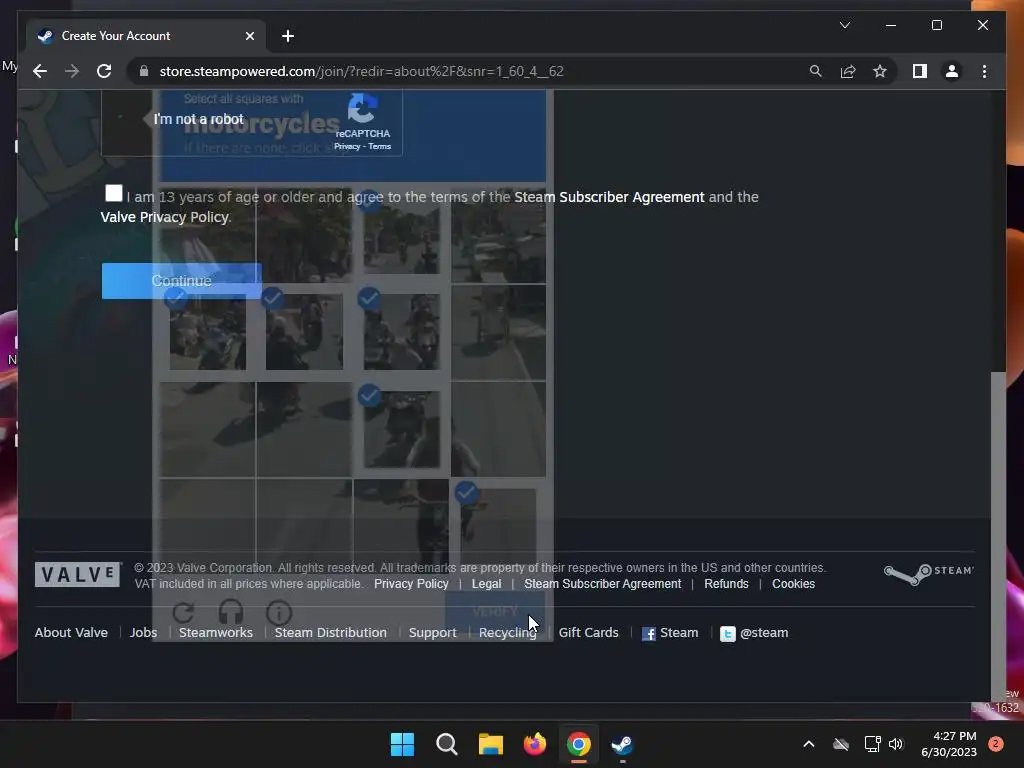Image resolution: width=1024 pixels, height=768 pixels.
Task: Open the About Valve link
Action: (x=71, y=633)
